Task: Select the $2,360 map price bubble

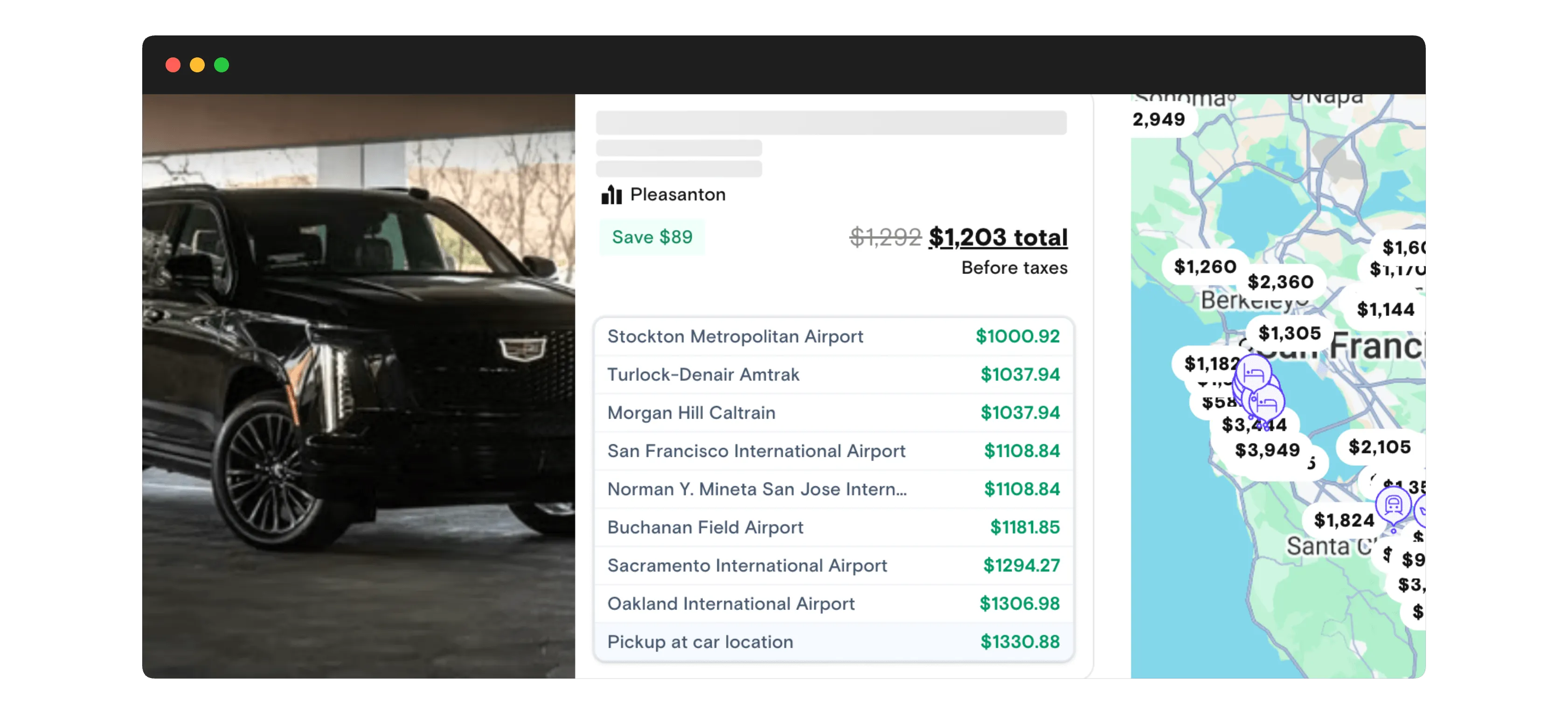Action: click(x=1280, y=282)
